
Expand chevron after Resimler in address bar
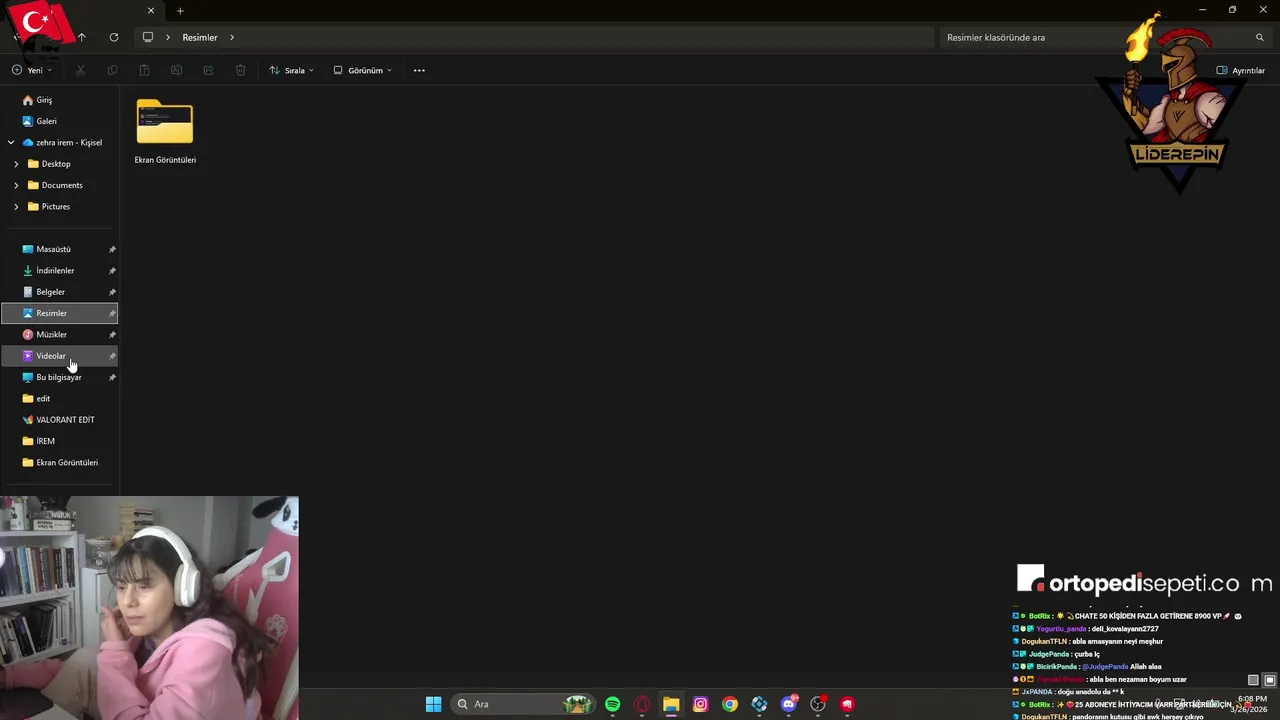232,37
